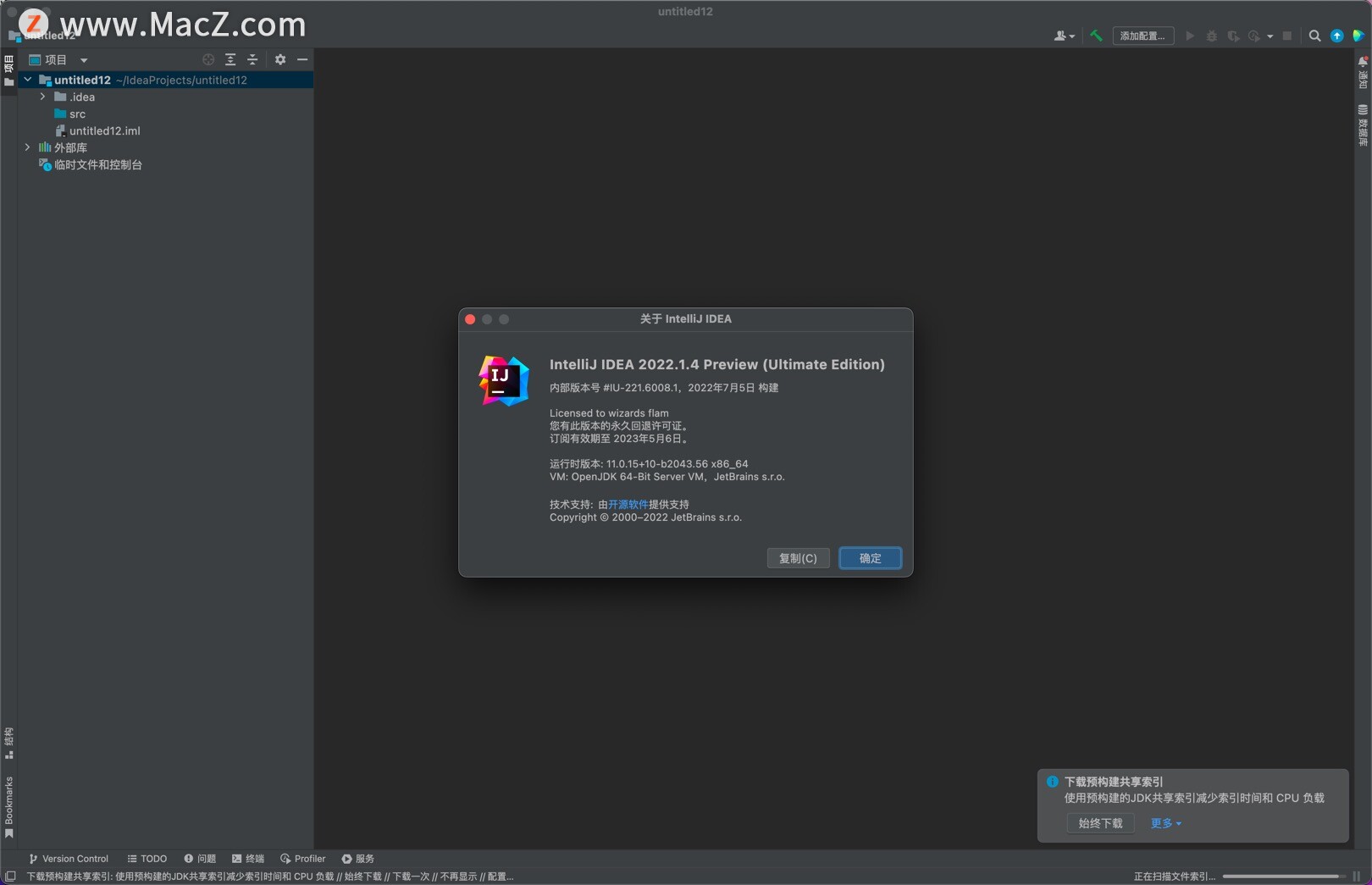
Task: Open the 更多 dropdown in notification
Action: pyautogui.click(x=1165, y=823)
